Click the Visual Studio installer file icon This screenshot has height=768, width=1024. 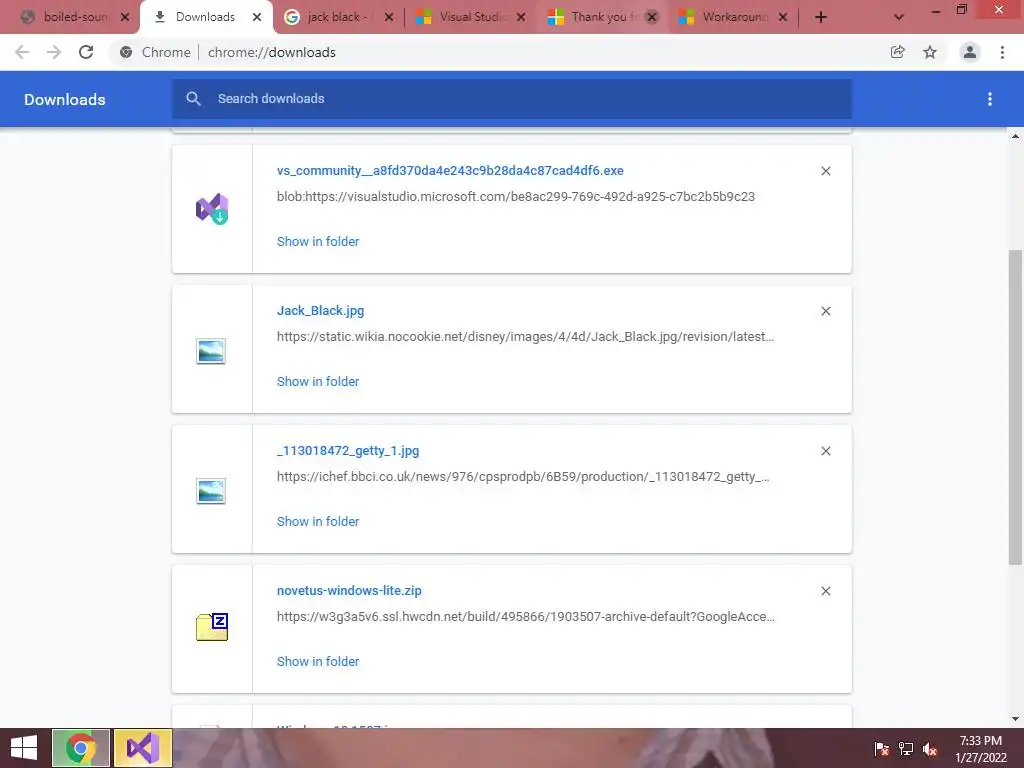click(x=212, y=209)
